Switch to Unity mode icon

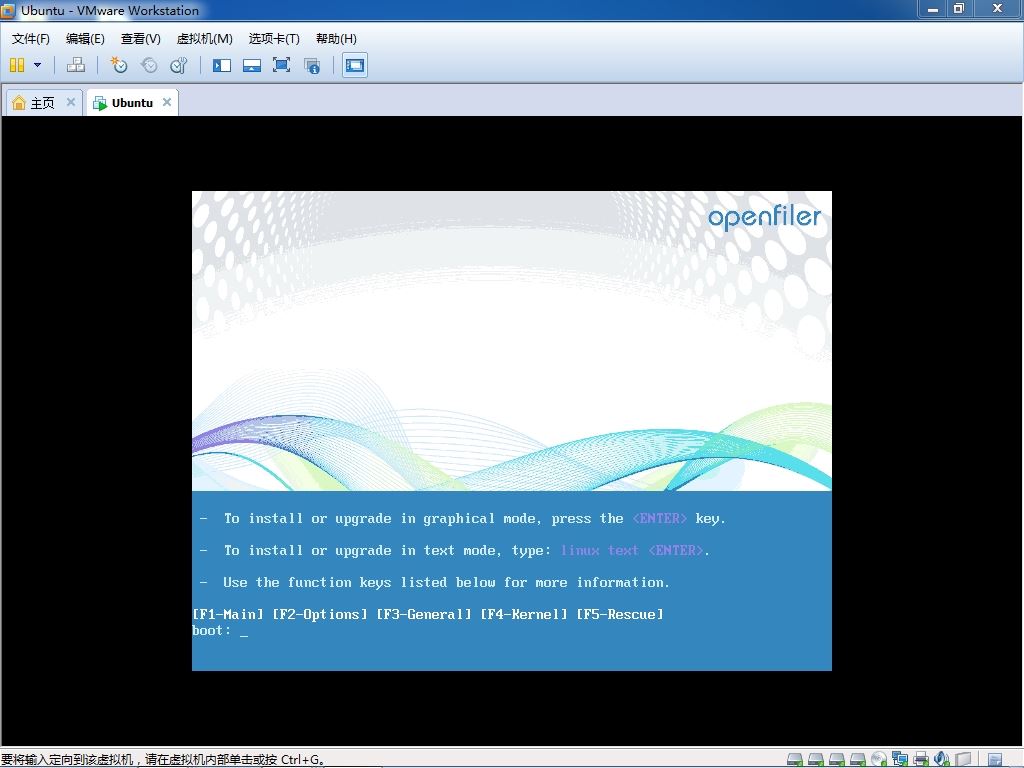(x=312, y=65)
